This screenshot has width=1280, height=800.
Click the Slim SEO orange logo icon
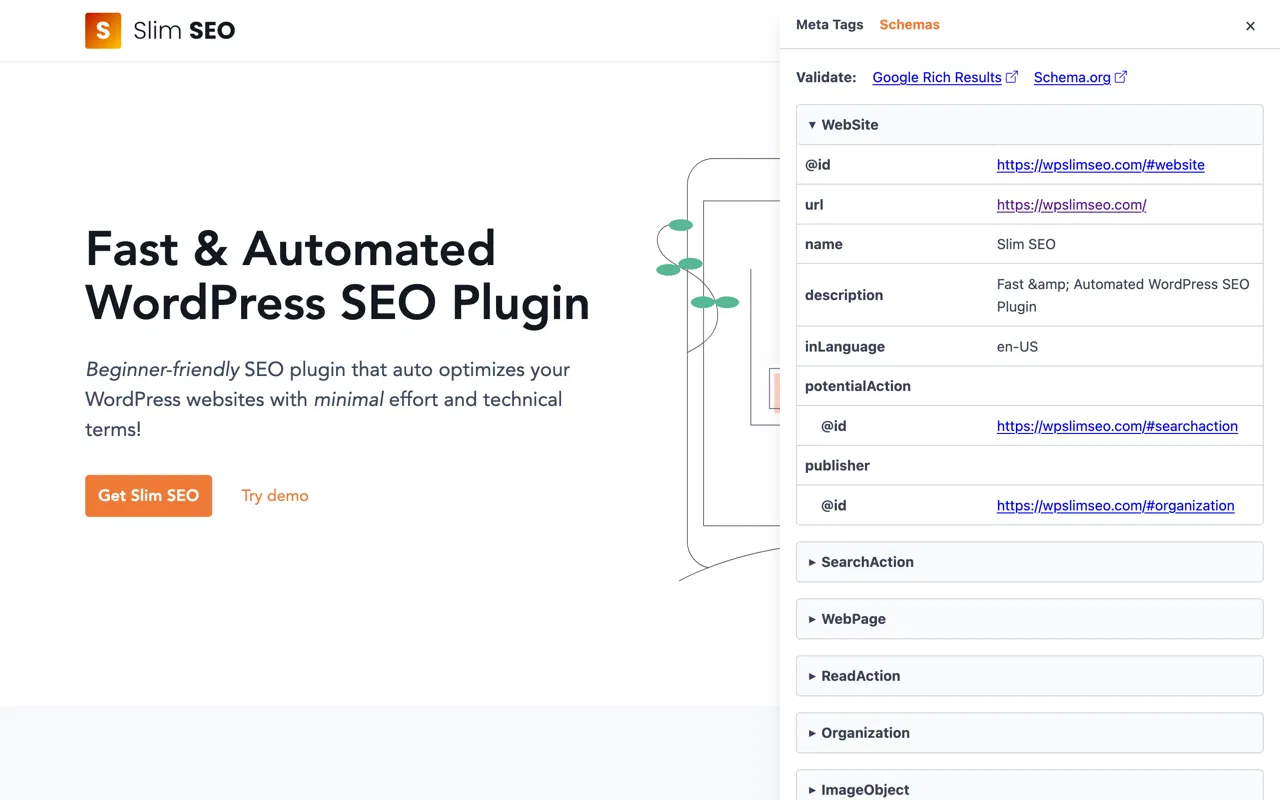coord(103,31)
